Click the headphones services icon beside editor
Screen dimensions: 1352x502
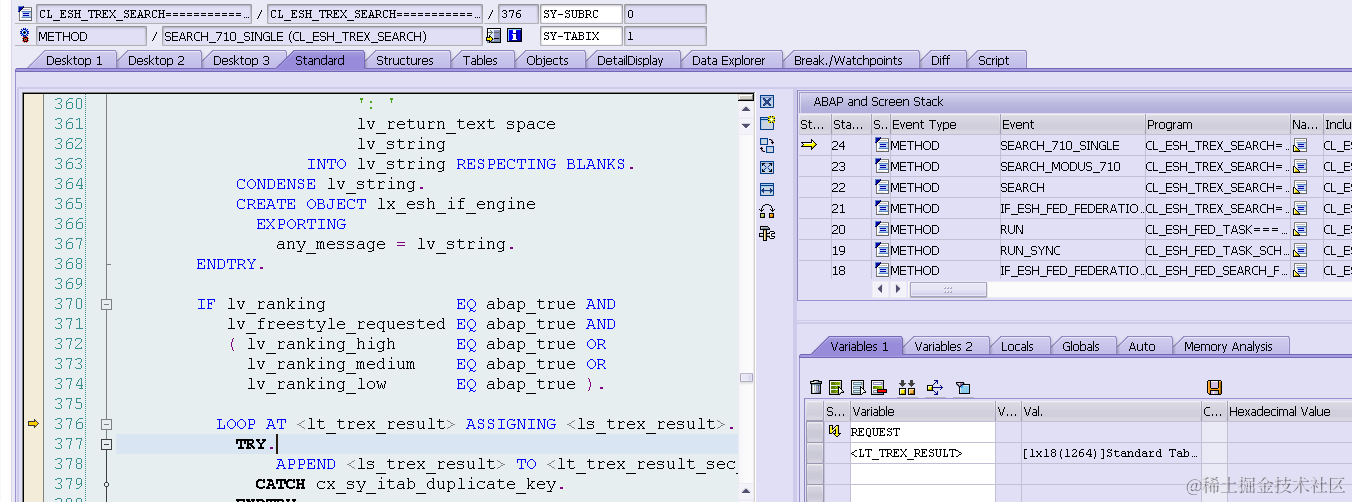point(767,212)
